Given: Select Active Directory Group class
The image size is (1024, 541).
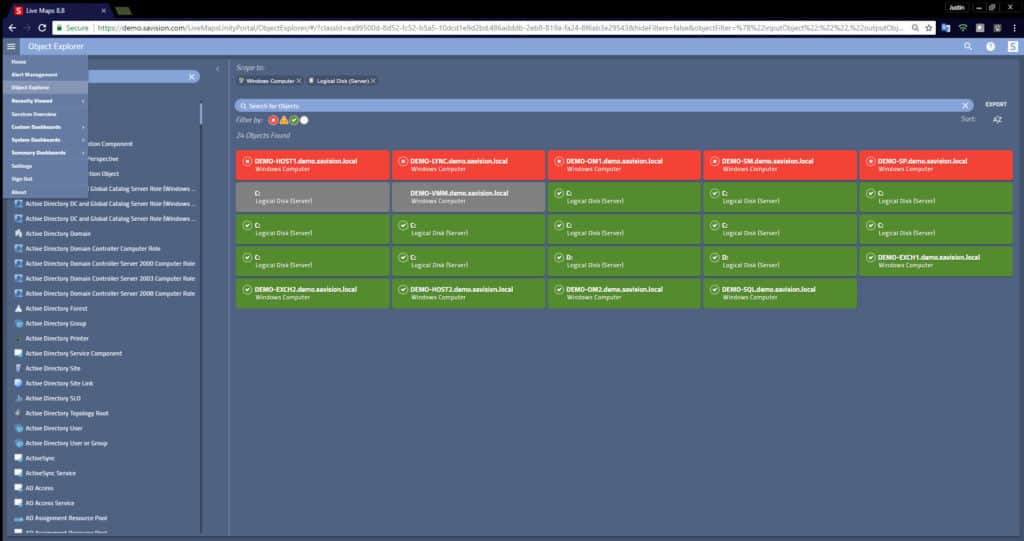Looking at the screenshot, I should (56, 323).
